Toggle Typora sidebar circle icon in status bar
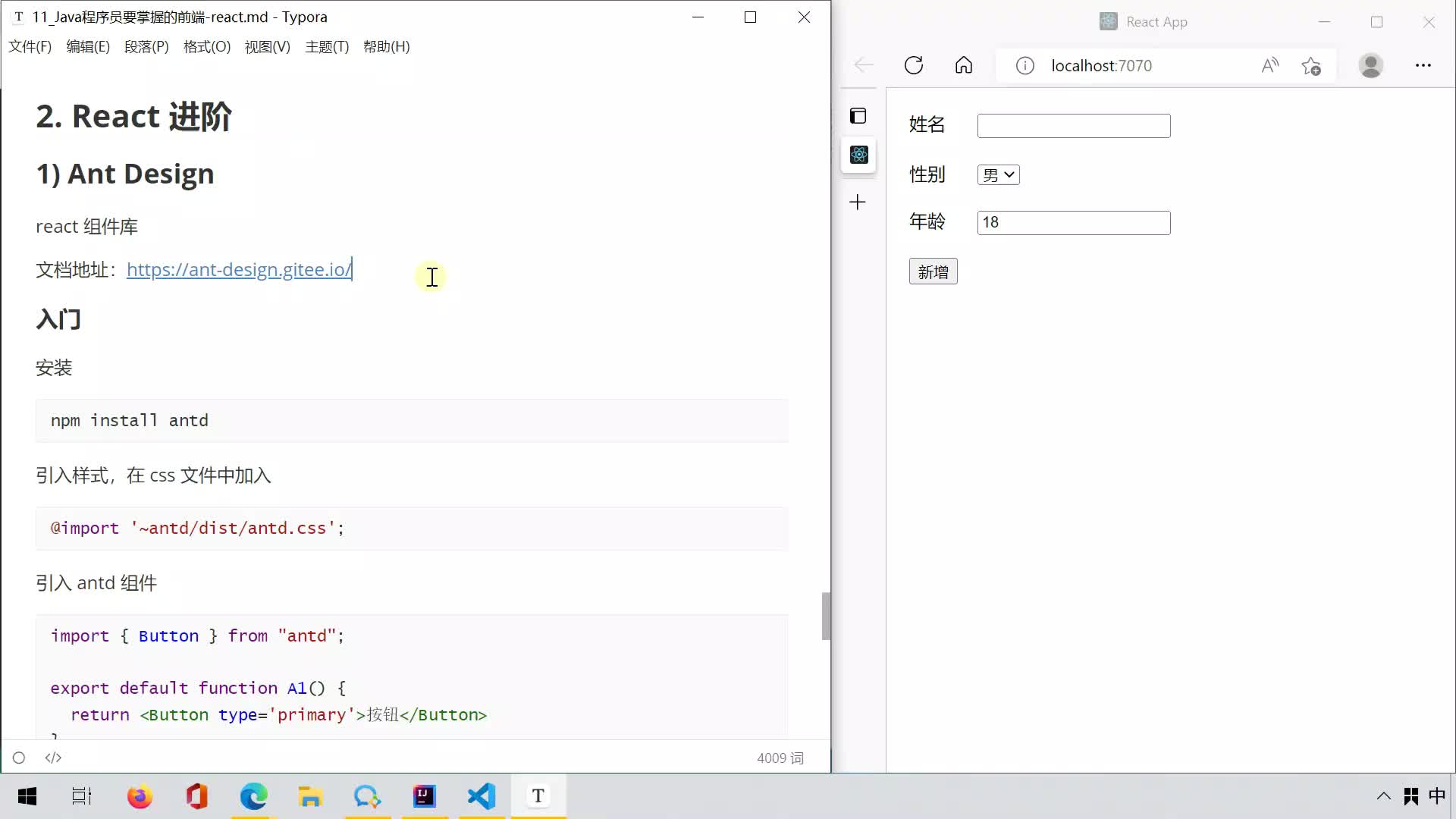The width and height of the screenshot is (1456, 819). point(19,758)
